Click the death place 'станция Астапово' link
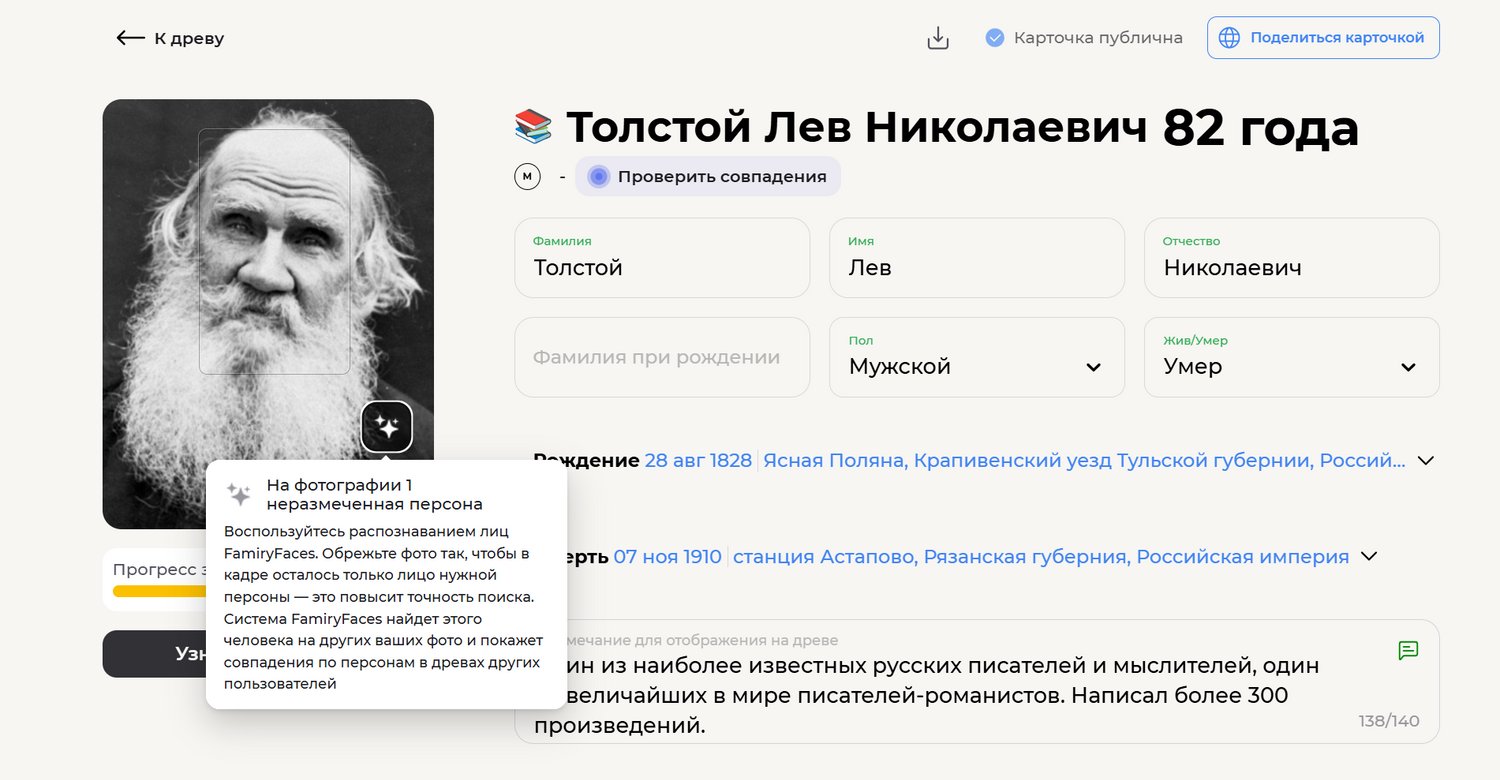This screenshot has width=1500, height=780. 1040,557
